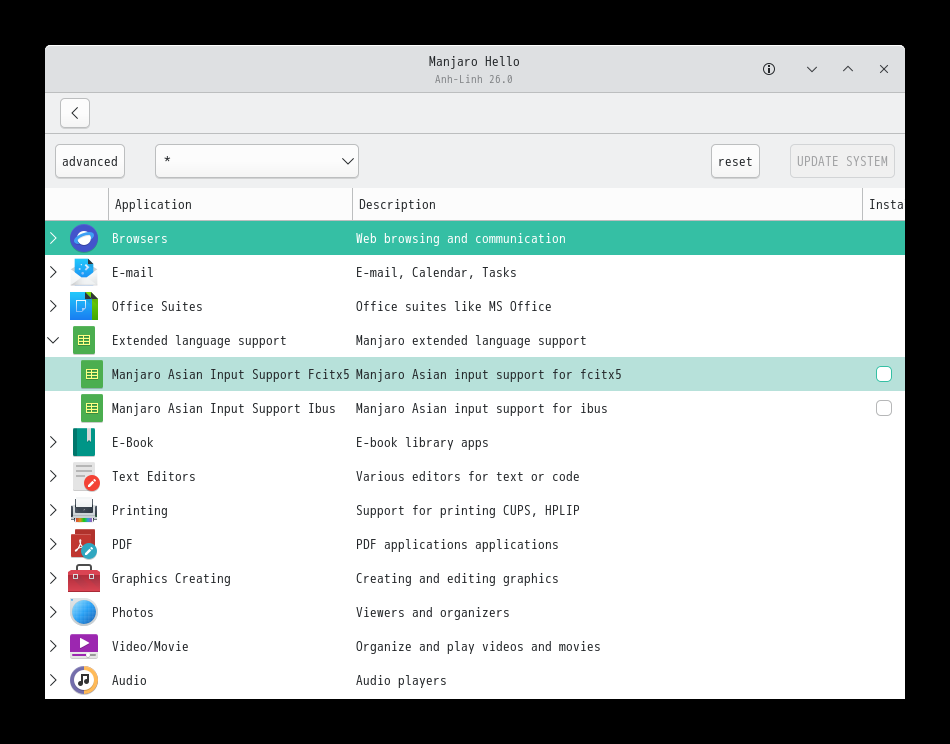The height and width of the screenshot is (744, 950).
Task: Collapse the Extended language support group
Action: click(53, 340)
